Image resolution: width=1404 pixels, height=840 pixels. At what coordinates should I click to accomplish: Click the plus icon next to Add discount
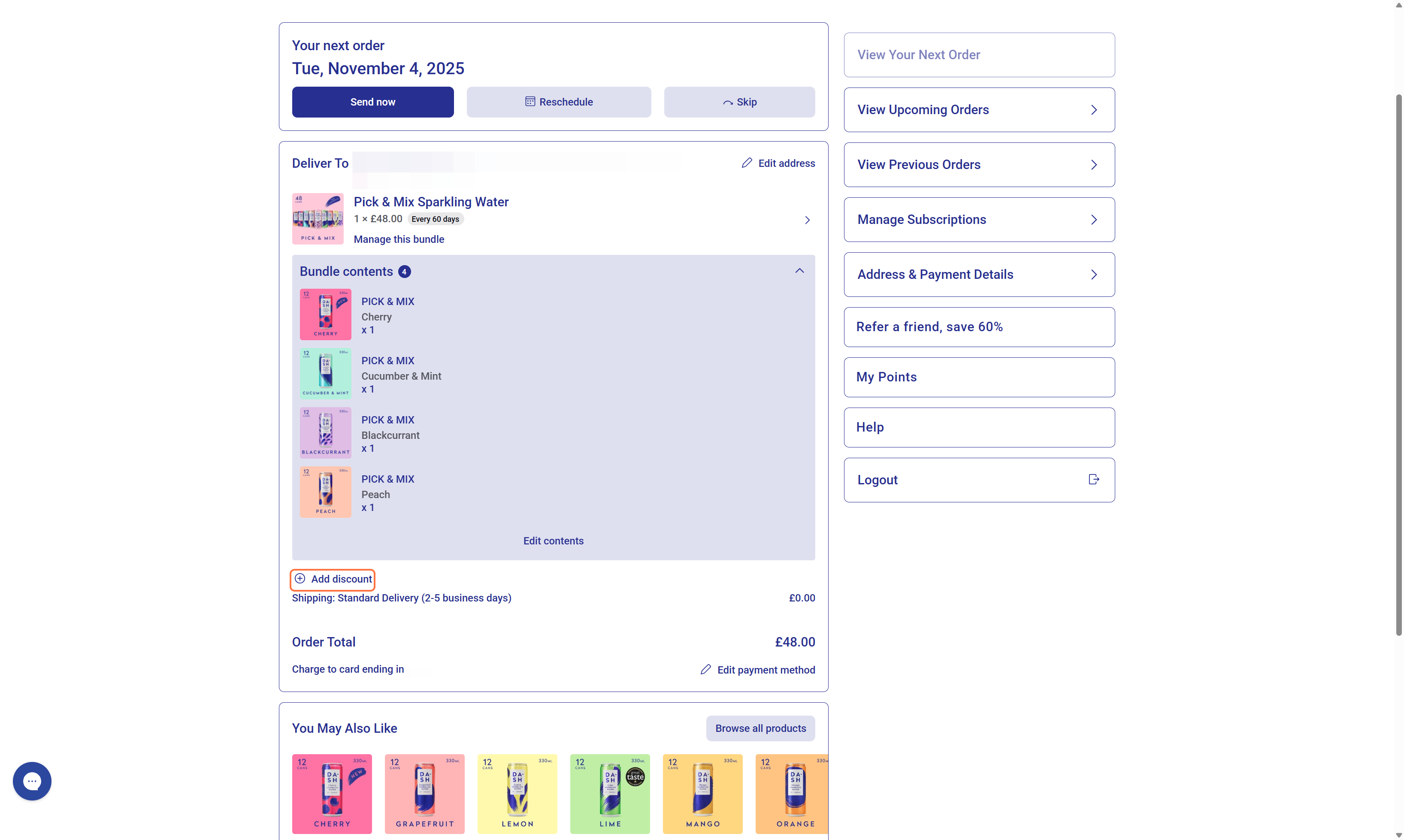click(x=300, y=578)
